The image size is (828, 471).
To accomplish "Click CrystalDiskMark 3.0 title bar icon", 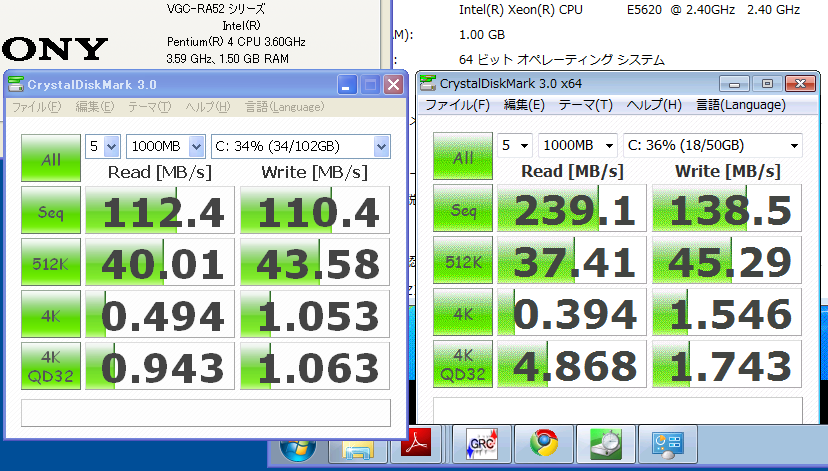I will coord(16,84).
